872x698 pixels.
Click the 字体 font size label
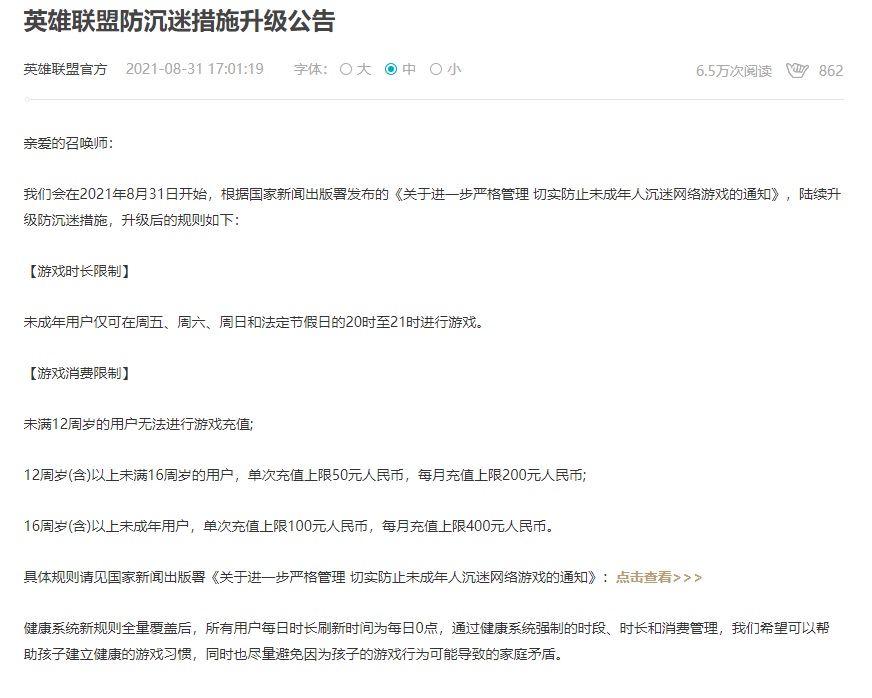point(310,69)
